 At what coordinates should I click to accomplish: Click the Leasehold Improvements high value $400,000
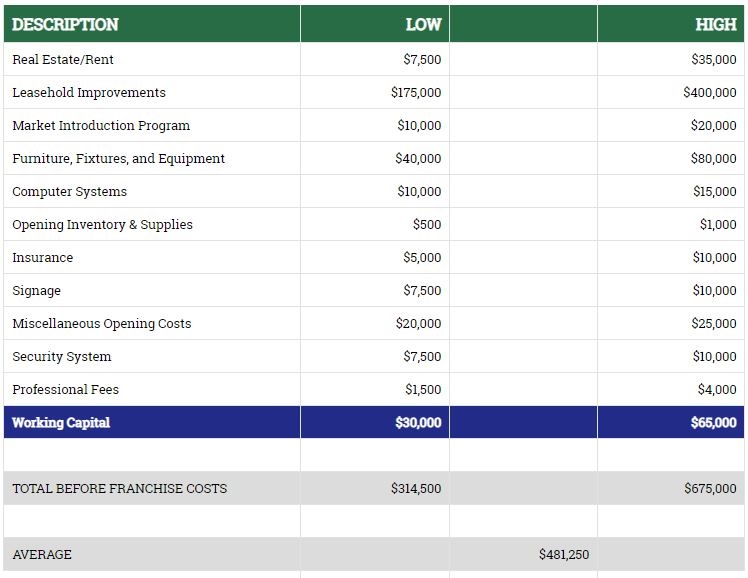[x=710, y=93]
